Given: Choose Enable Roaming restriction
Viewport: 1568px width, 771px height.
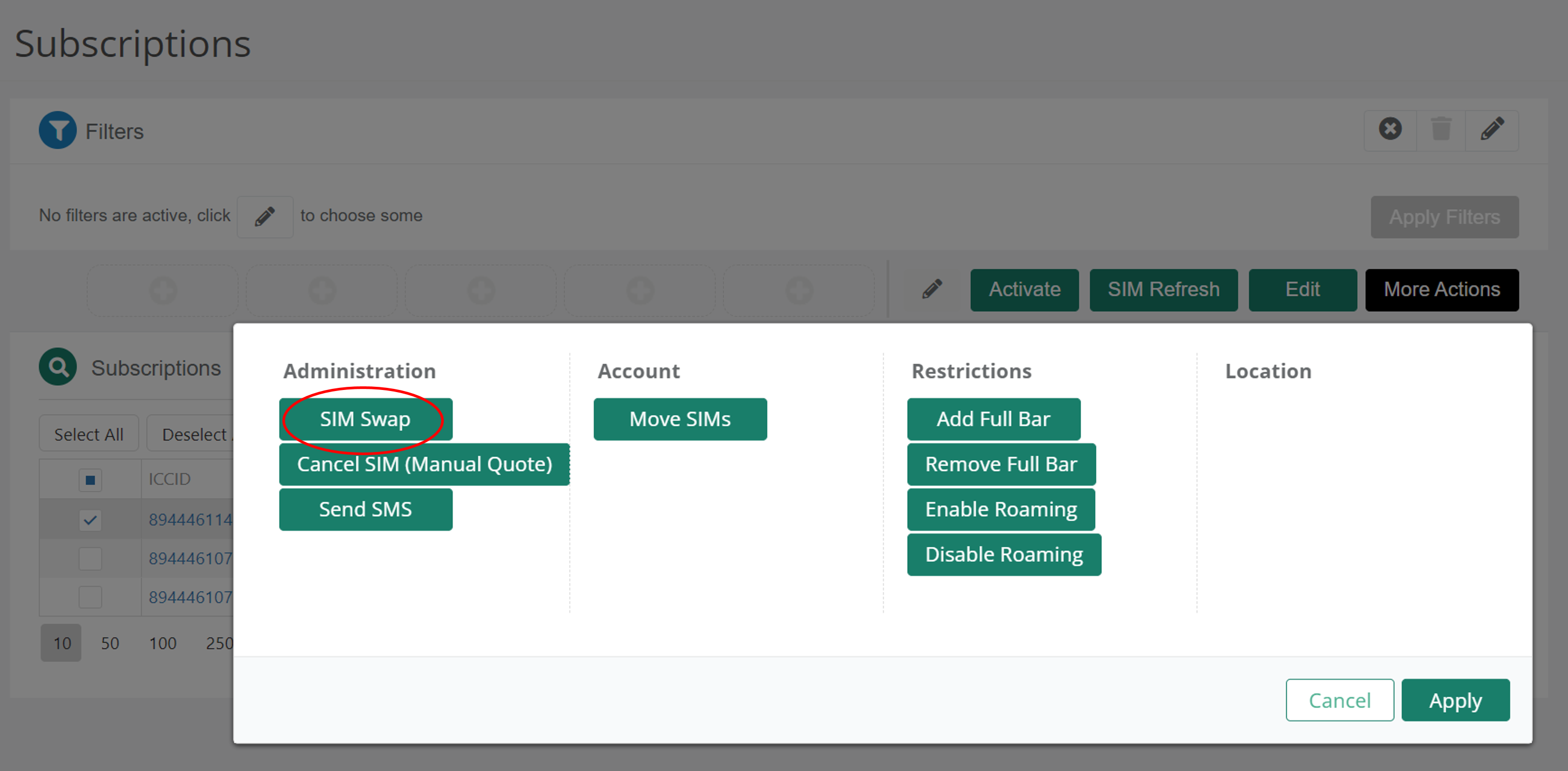Looking at the screenshot, I should (x=1000, y=509).
